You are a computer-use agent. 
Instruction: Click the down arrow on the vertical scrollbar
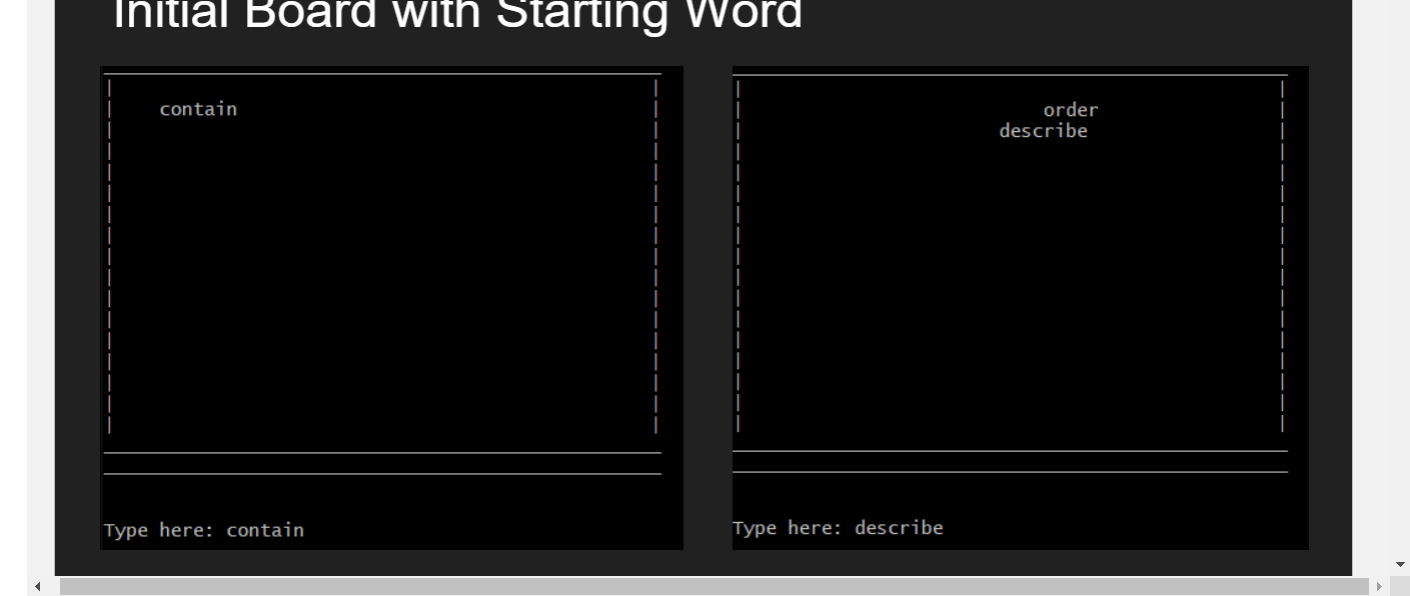pyautogui.click(x=1399, y=563)
